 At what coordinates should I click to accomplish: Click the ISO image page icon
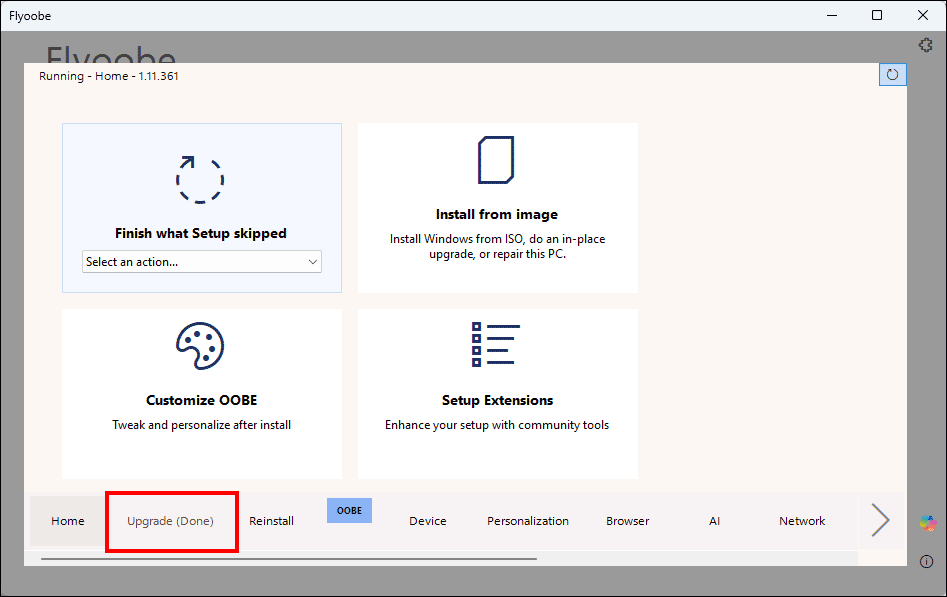496,160
